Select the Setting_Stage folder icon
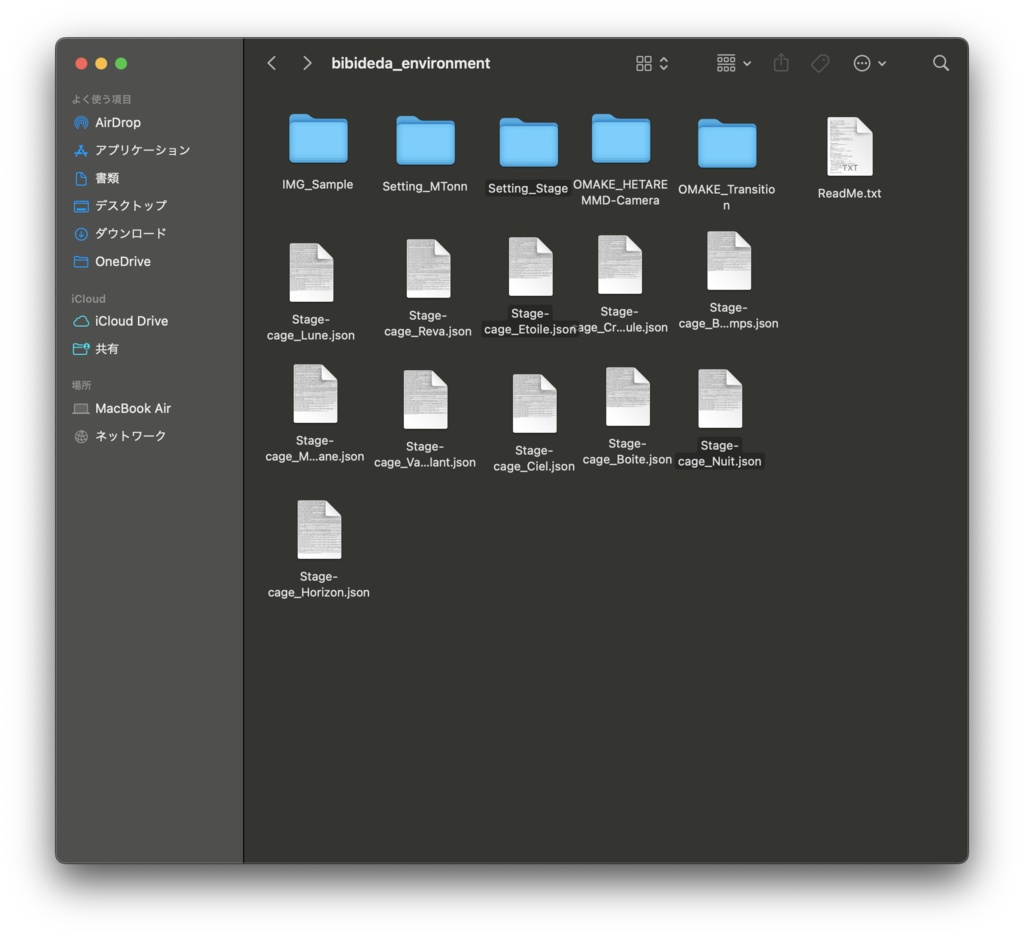 click(x=528, y=142)
